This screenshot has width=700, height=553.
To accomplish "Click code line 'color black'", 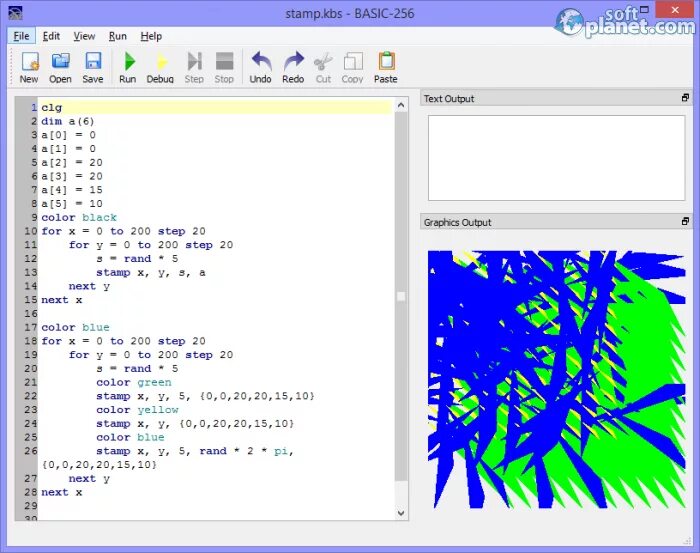I will pos(79,218).
